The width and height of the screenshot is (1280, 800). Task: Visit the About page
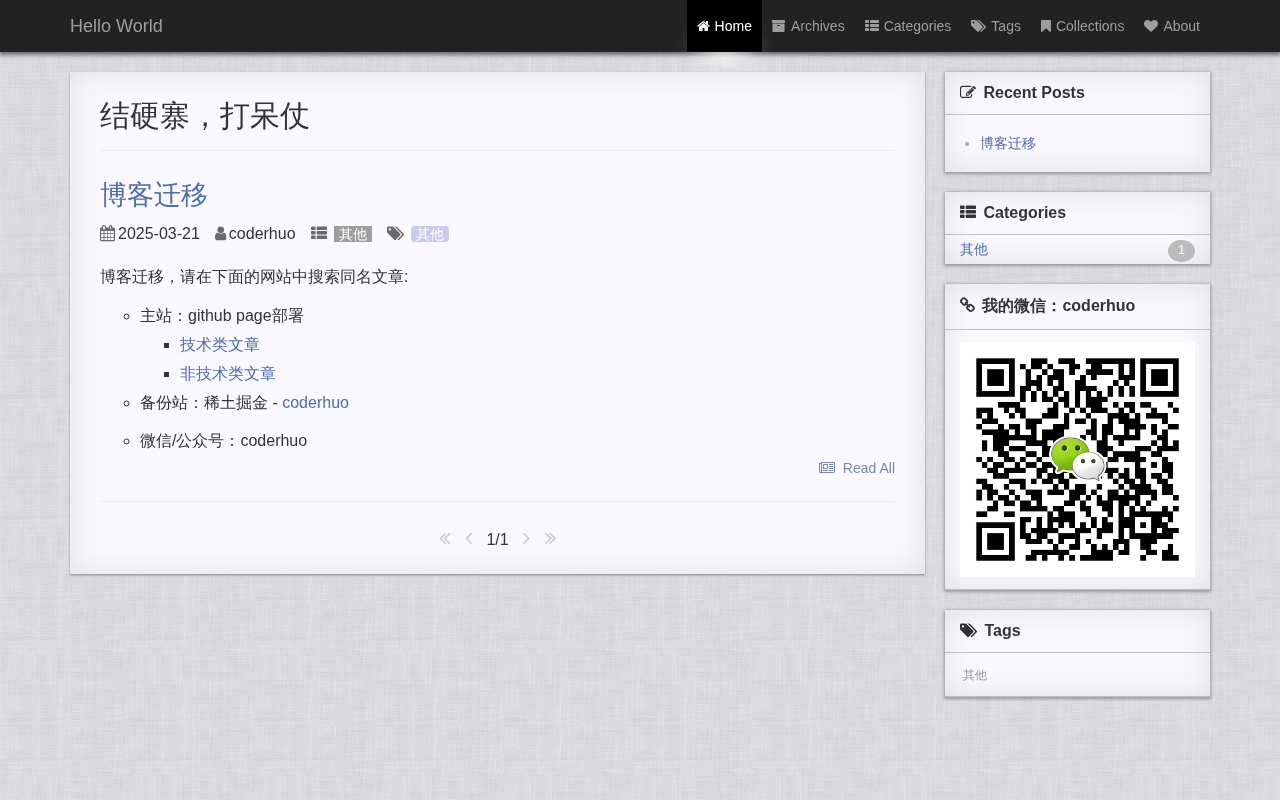1172,26
